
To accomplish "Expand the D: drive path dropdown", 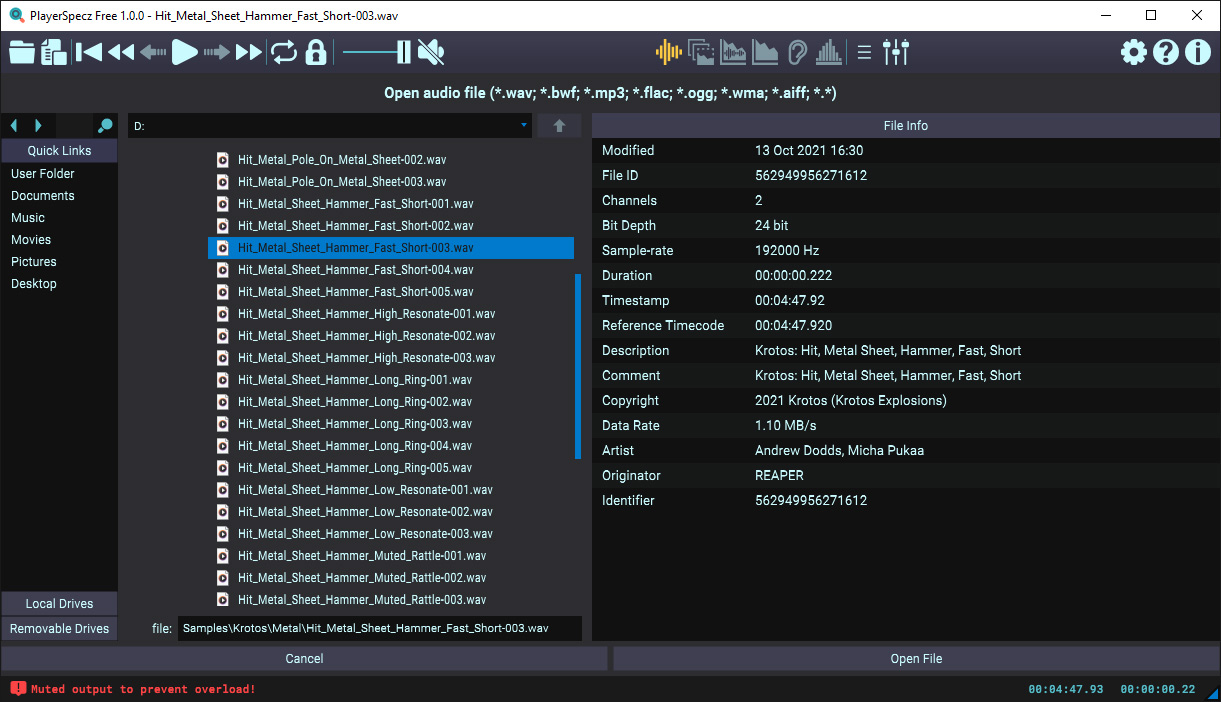I will tap(523, 126).
